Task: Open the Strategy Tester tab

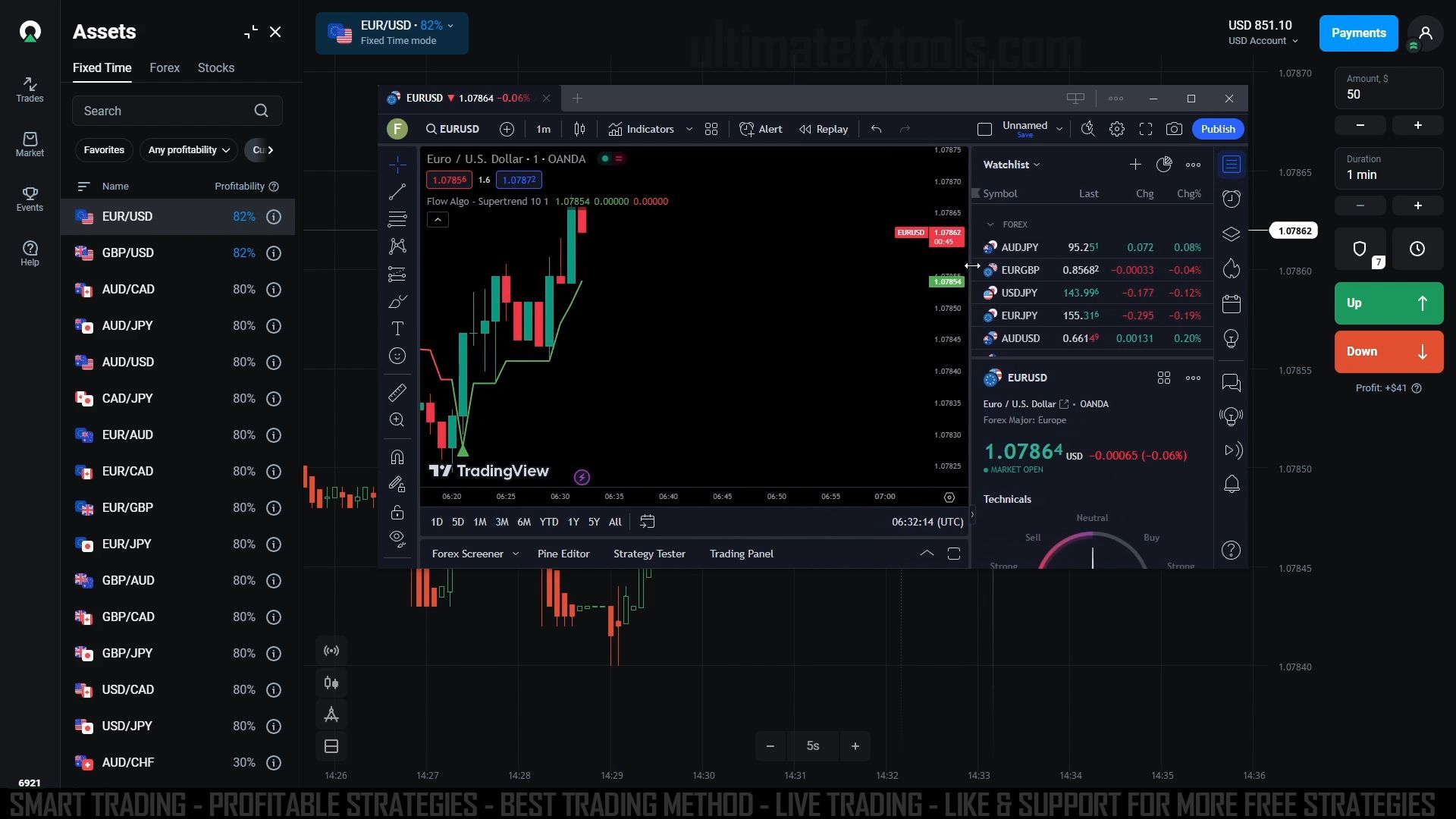Action: click(x=649, y=554)
